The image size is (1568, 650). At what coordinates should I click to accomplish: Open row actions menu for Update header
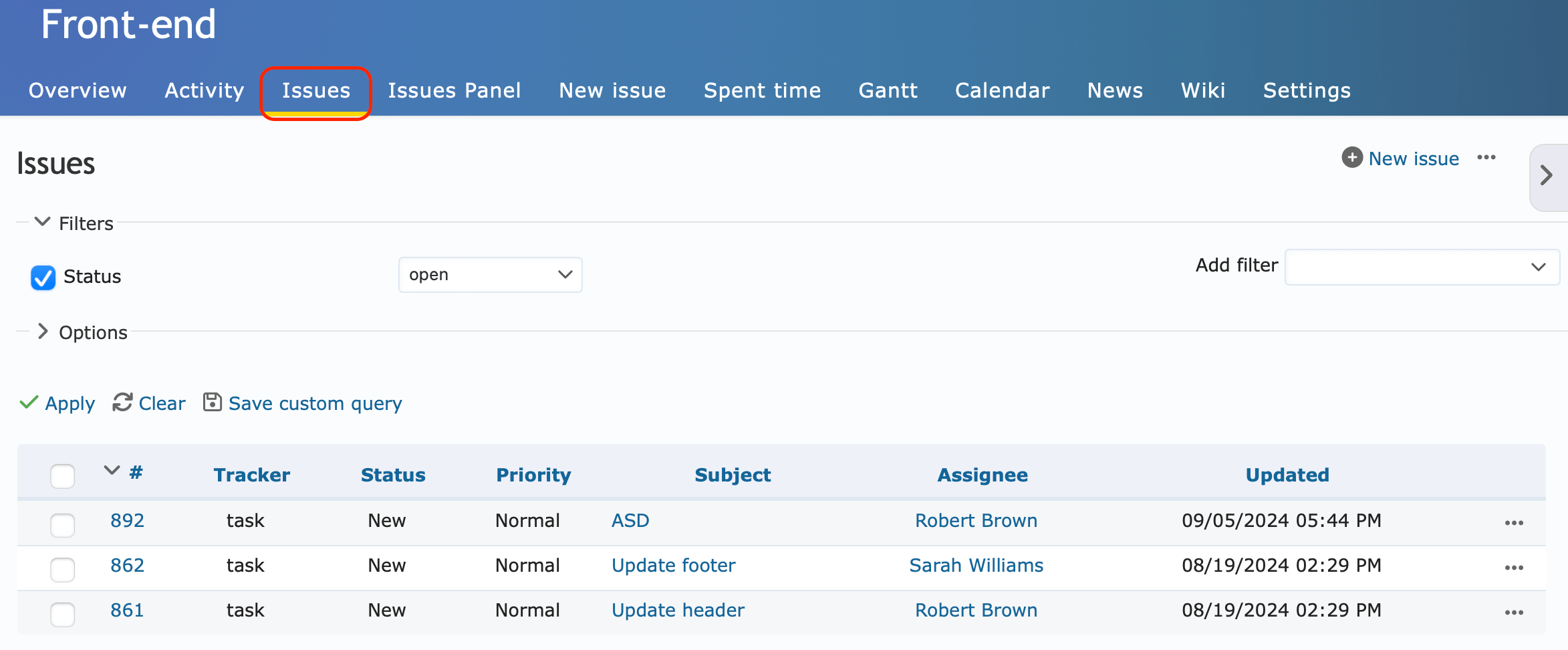tap(1514, 613)
